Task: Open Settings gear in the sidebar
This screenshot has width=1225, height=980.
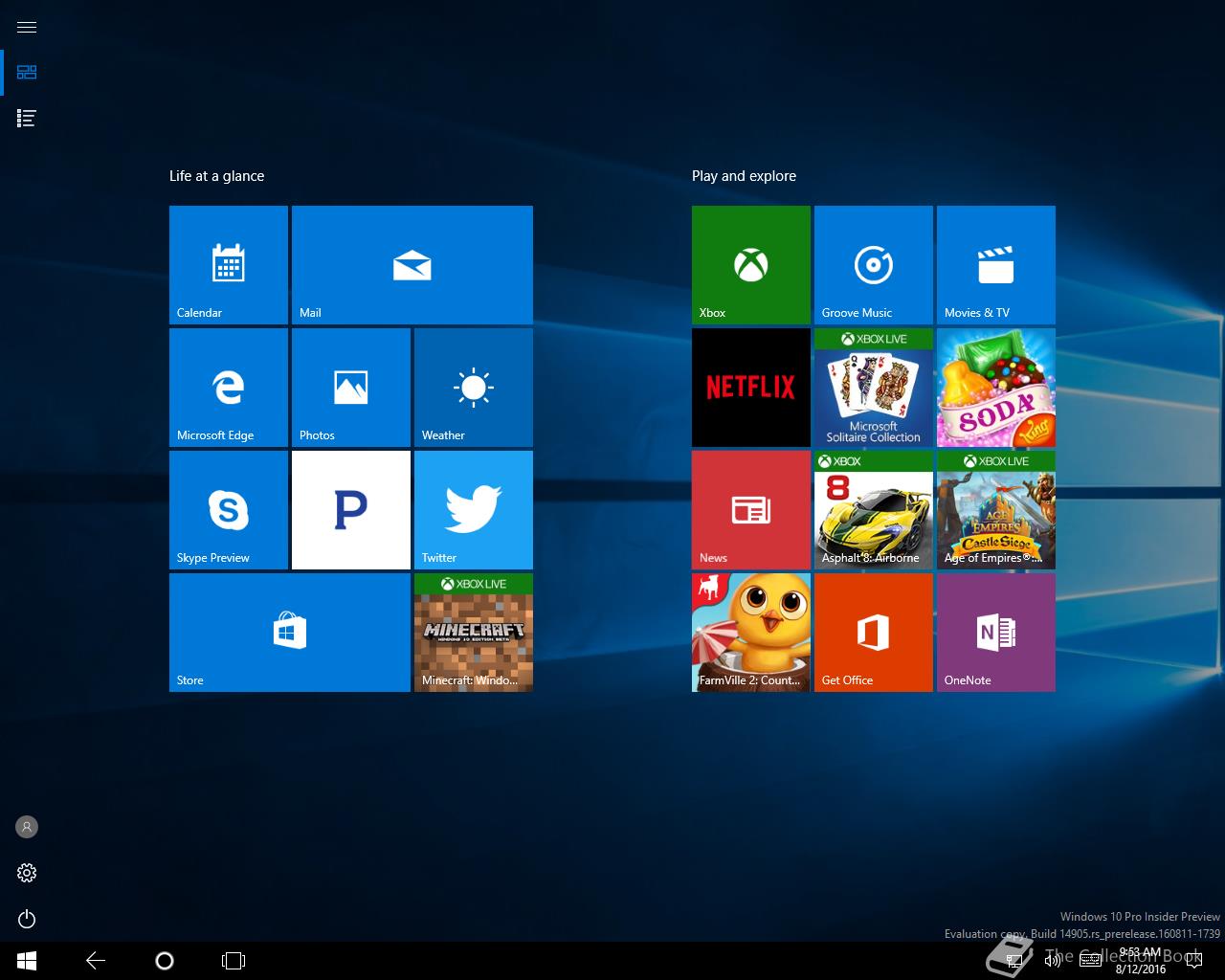Action: [27, 873]
